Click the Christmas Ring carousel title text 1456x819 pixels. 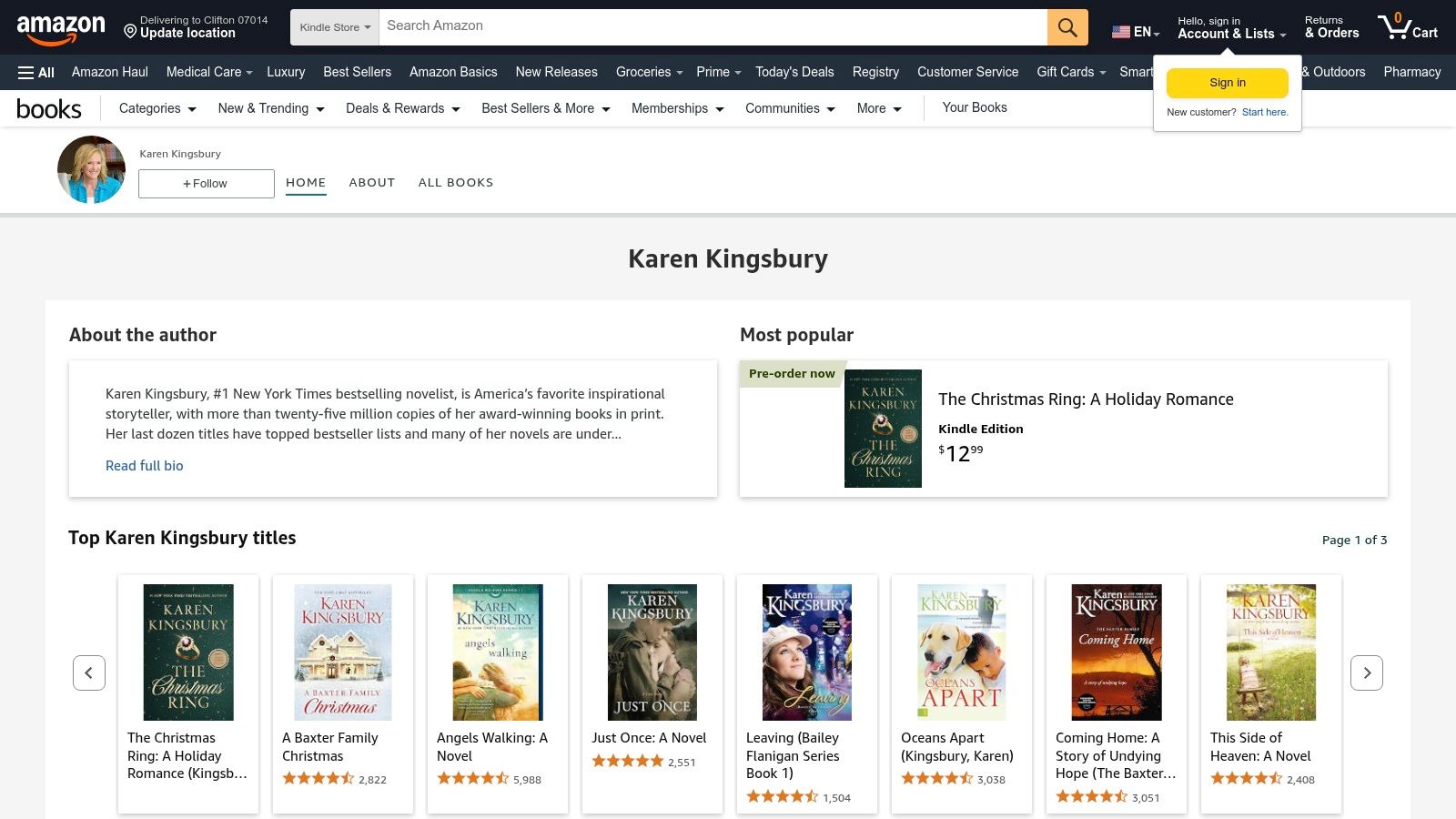(x=187, y=756)
